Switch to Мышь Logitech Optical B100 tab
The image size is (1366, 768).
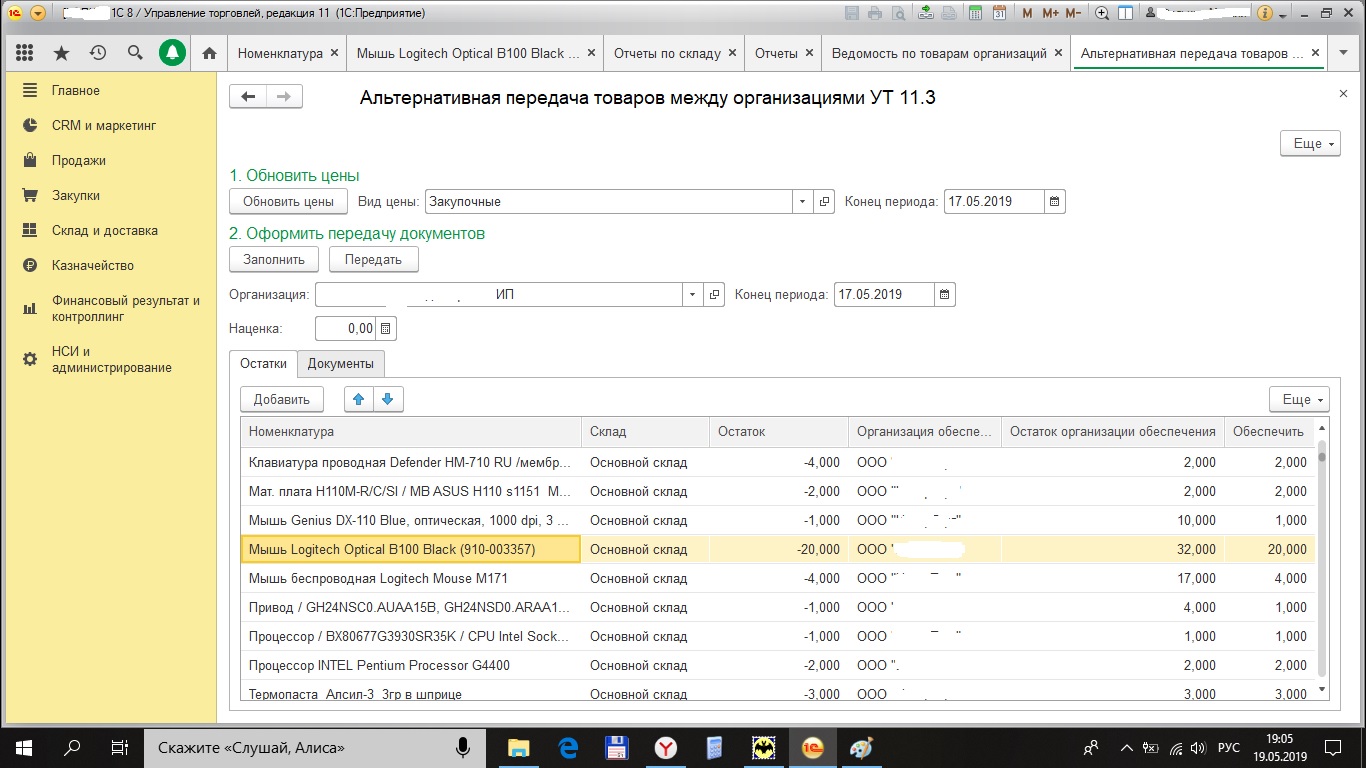click(x=468, y=53)
